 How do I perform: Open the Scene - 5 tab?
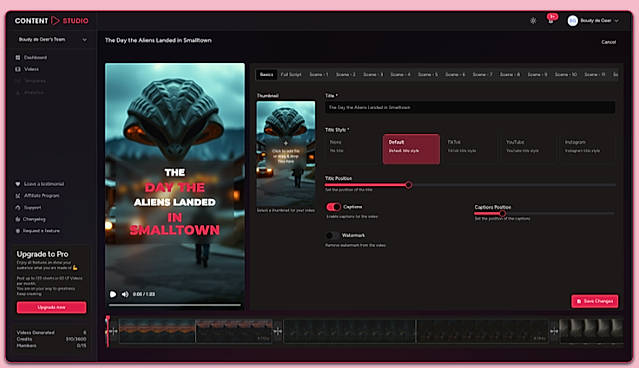[x=427, y=75]
